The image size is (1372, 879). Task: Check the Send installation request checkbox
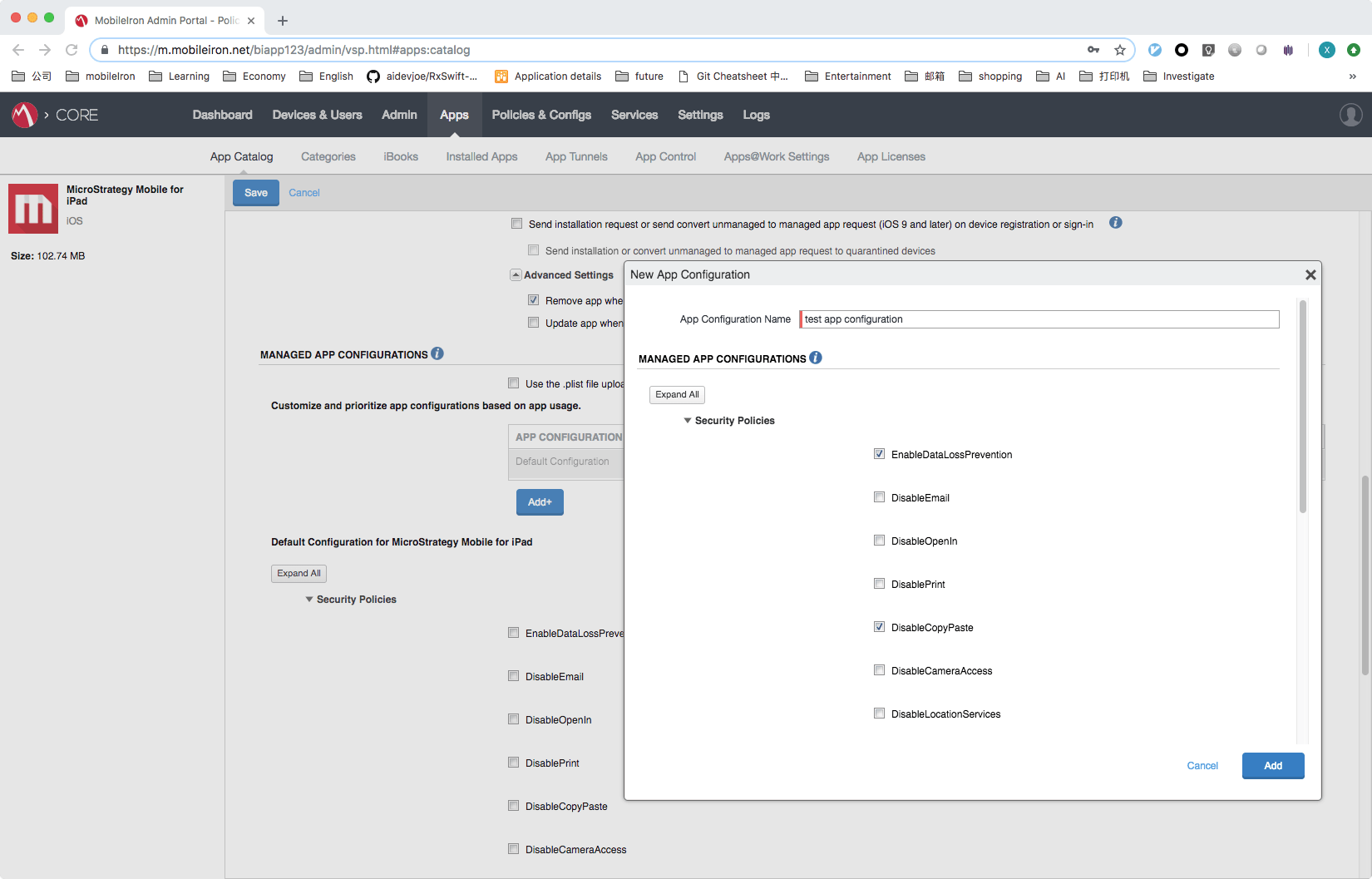coord(517,224)
